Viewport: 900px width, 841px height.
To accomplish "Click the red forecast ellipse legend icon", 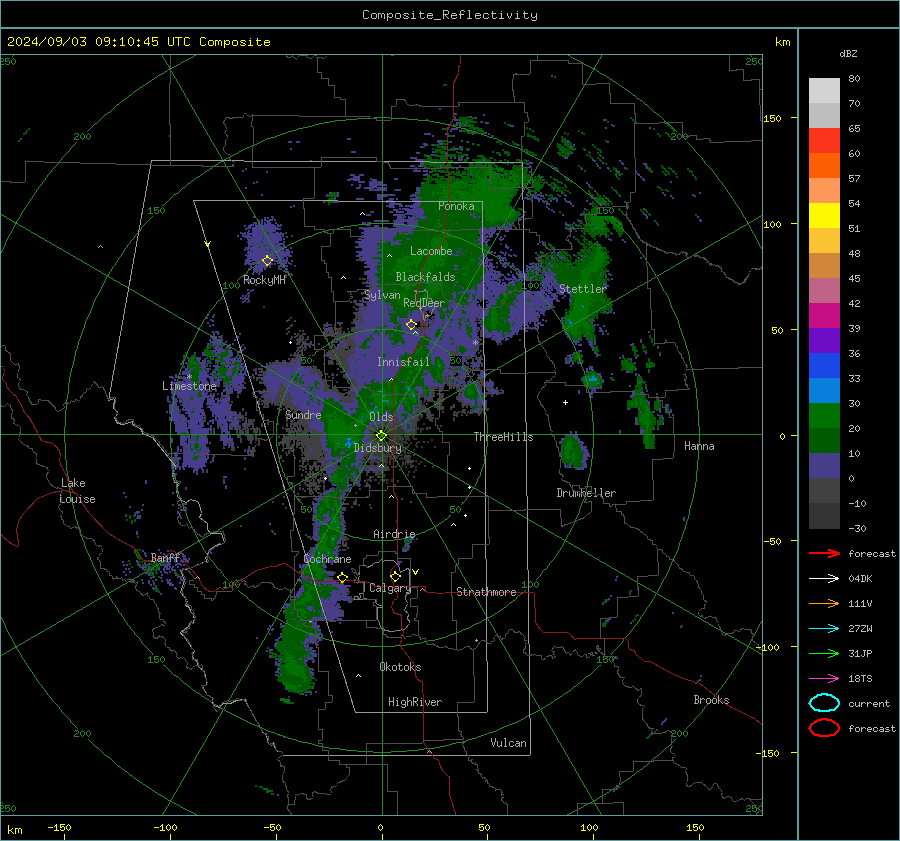I will pos(824,728).
